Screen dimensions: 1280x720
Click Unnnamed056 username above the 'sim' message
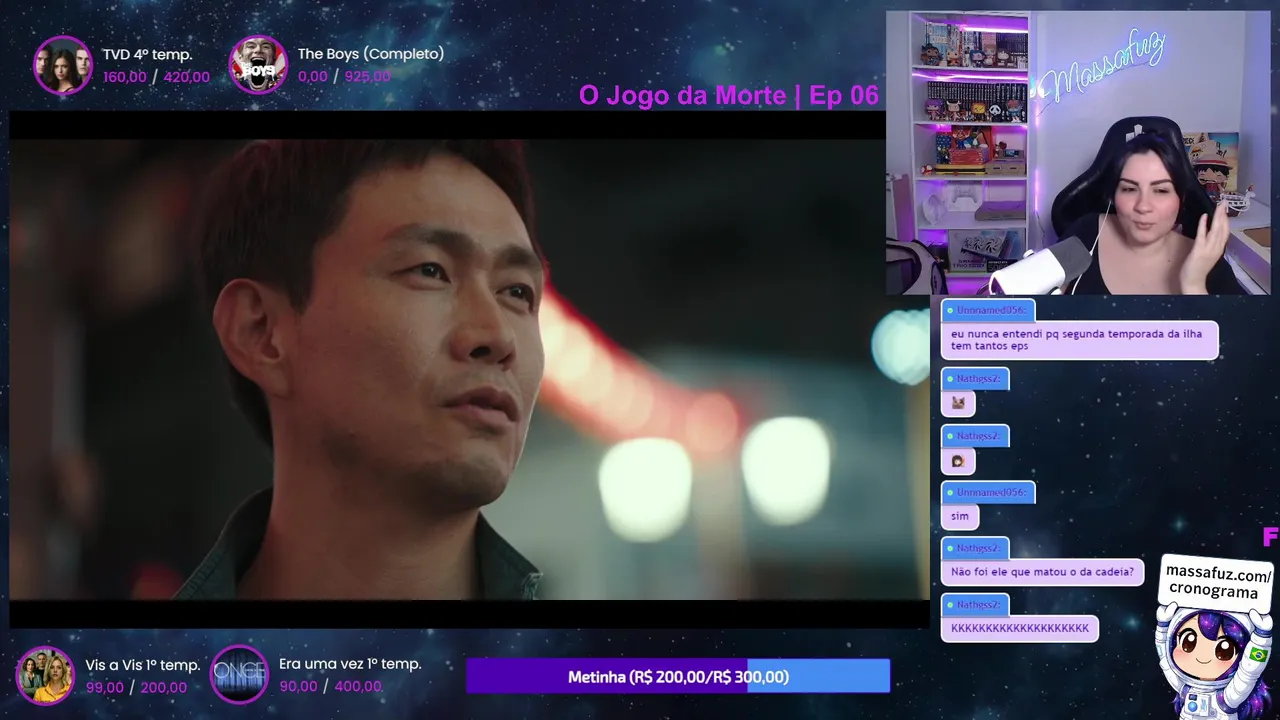tap(989, 492)
